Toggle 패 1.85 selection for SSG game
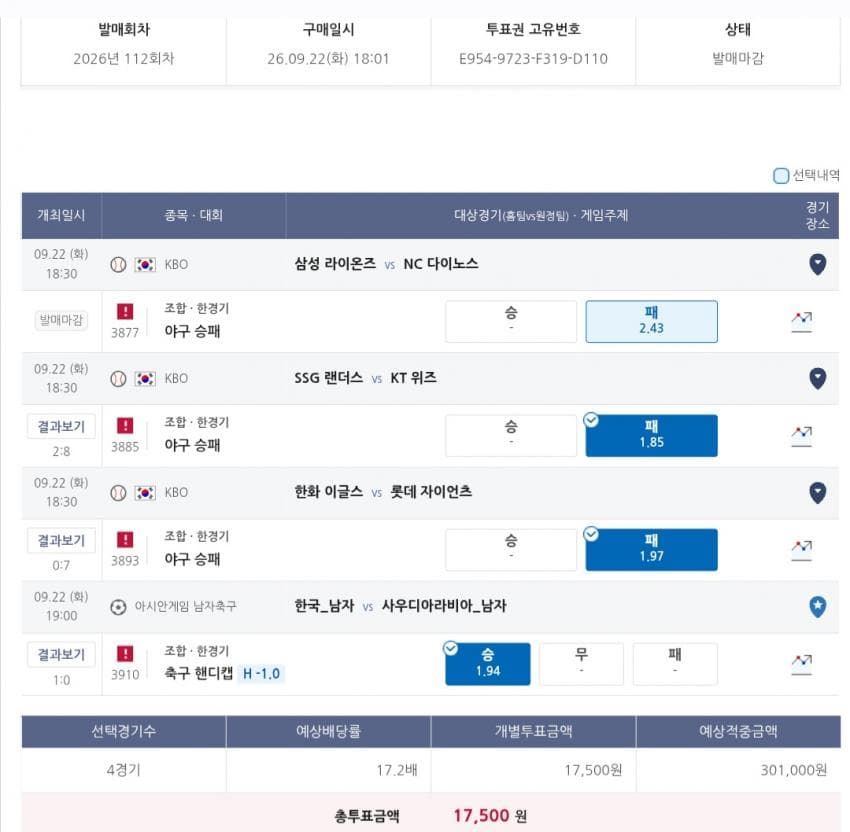 (651, 436)
